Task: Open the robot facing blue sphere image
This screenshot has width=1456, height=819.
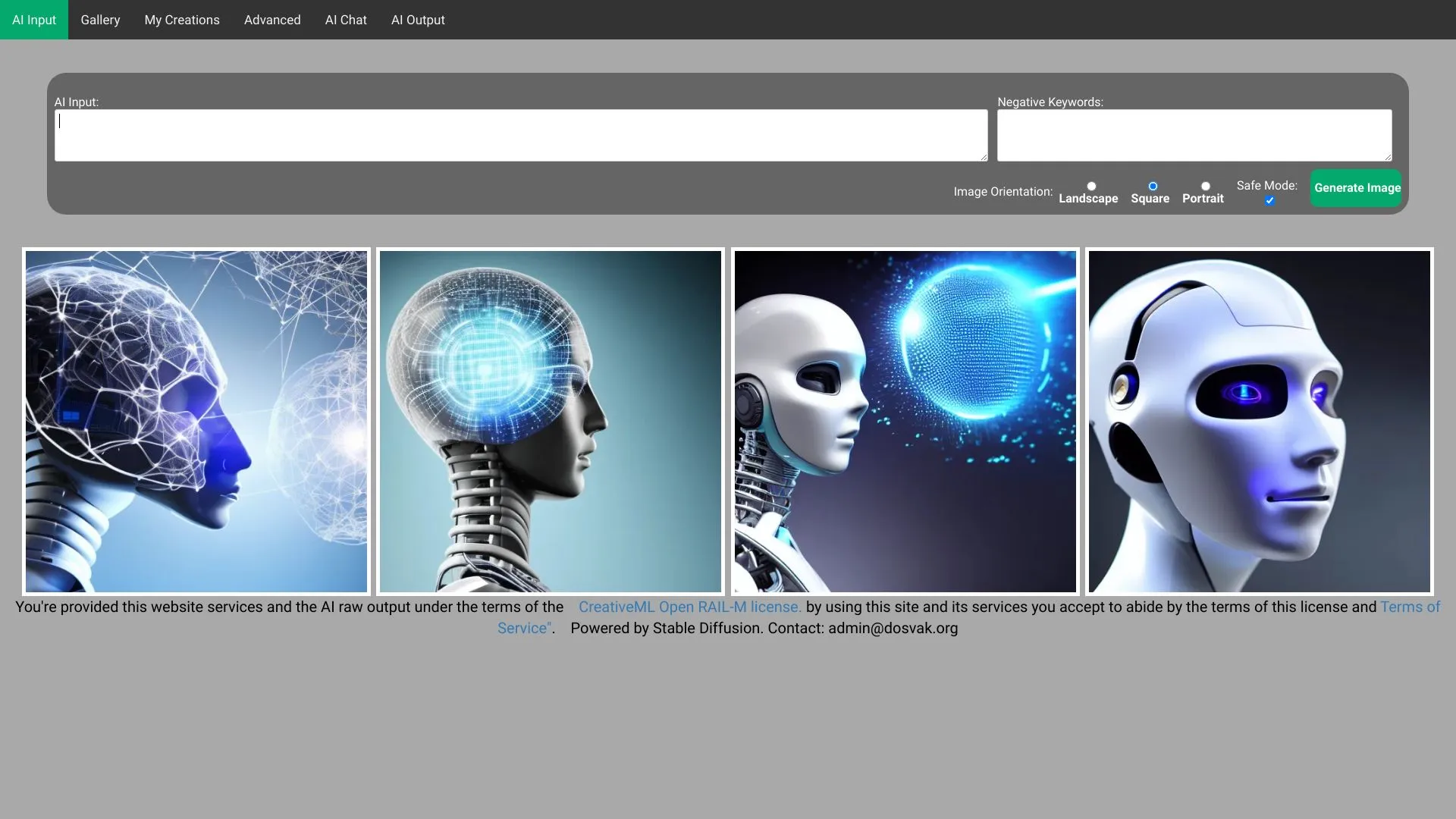Action: coord(905,421)
